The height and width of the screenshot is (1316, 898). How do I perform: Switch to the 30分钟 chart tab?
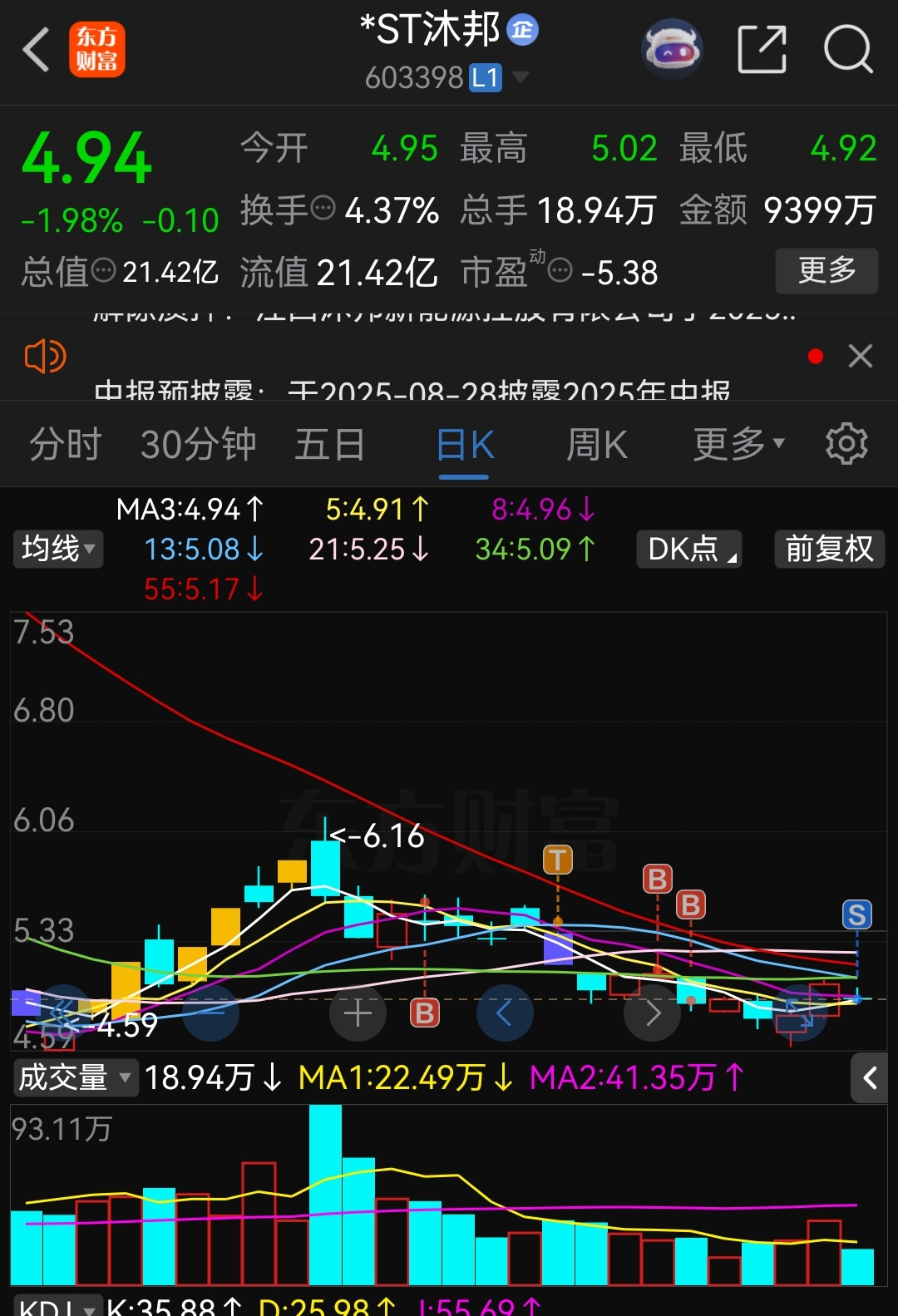click(x=198, y=445)
